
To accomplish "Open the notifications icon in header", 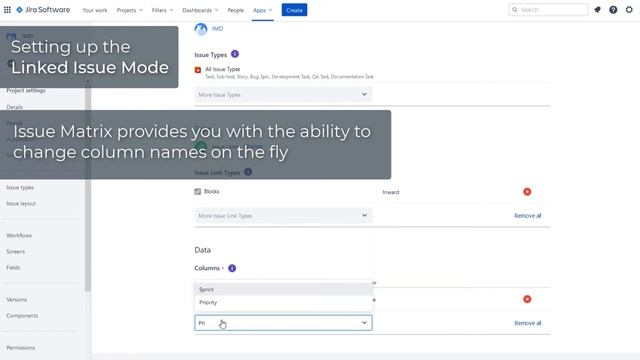I will coord(598,10).
